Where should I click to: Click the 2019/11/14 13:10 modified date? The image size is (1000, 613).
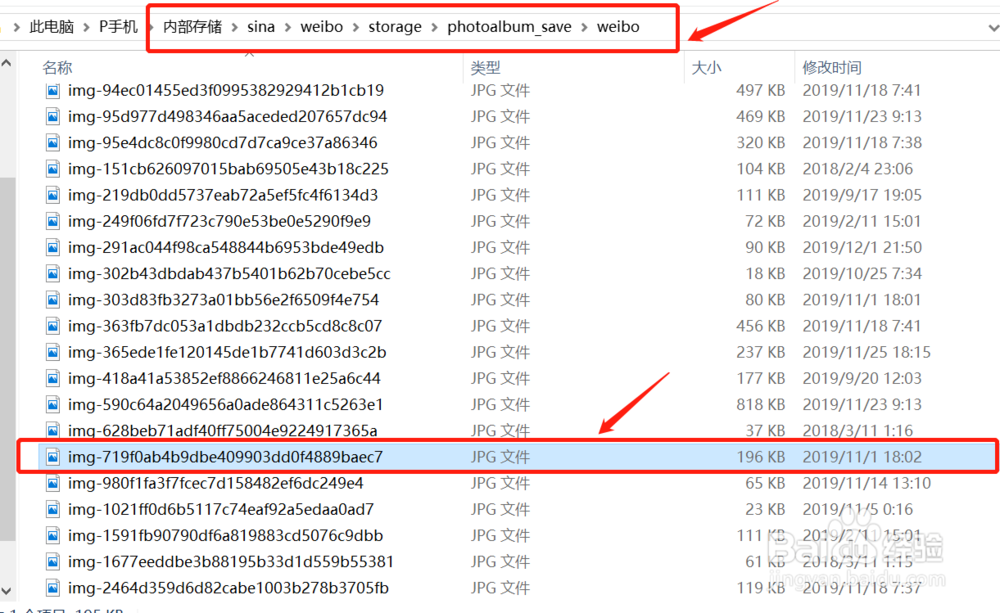point(867,483)
